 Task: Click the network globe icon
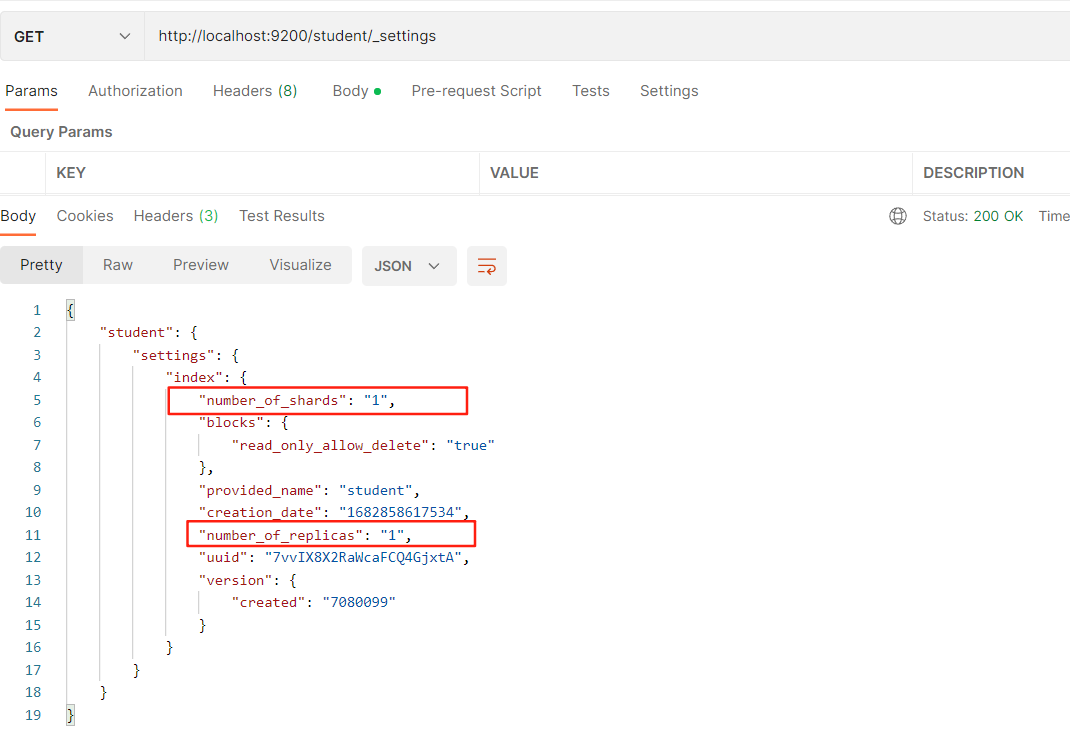[x=898, y=216]
